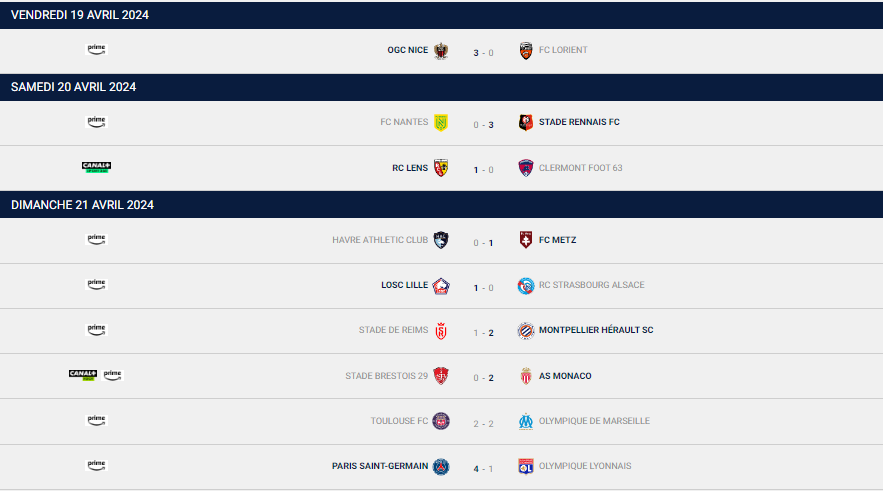Select the RC Lens club logo

pos(441,168)
